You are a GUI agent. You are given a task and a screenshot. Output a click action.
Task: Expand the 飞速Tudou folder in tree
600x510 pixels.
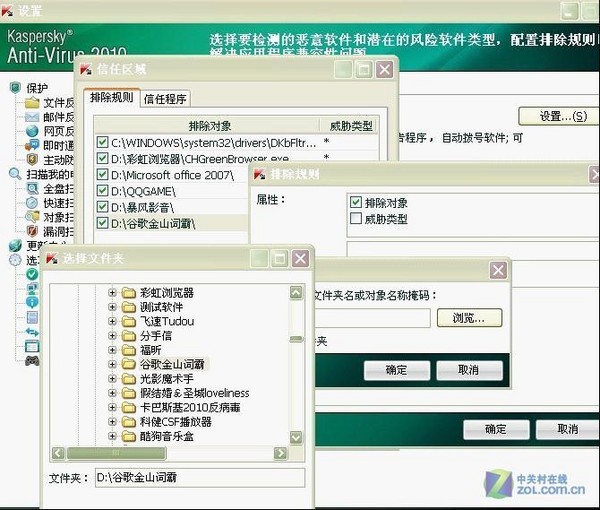pos(112,321)
